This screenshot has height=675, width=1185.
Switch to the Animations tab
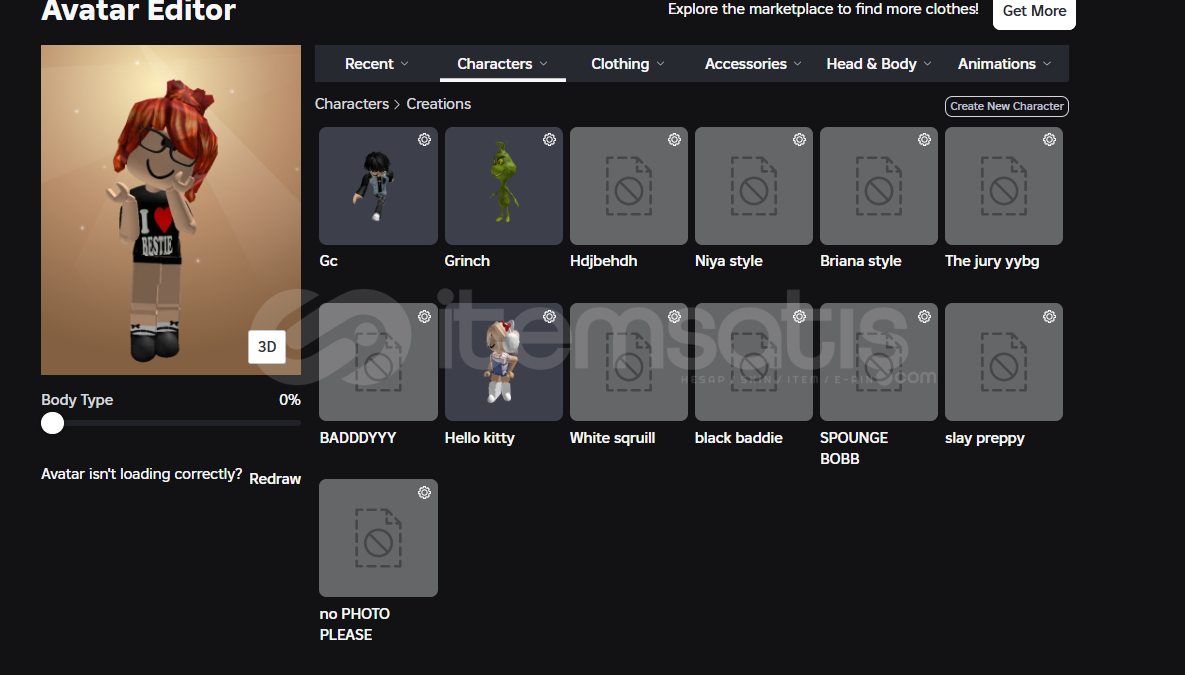pos(1004,64)
